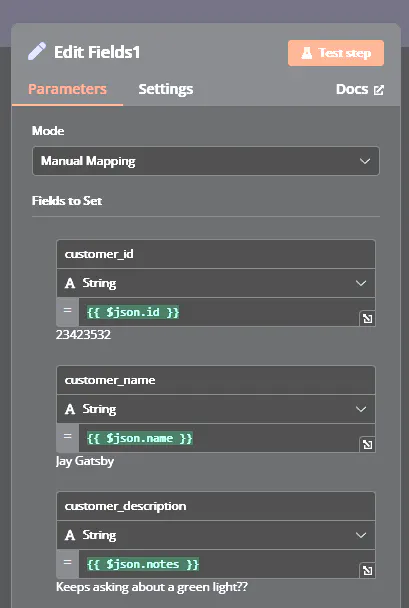Expand the expression editor for $json.id

click(367, 319)
